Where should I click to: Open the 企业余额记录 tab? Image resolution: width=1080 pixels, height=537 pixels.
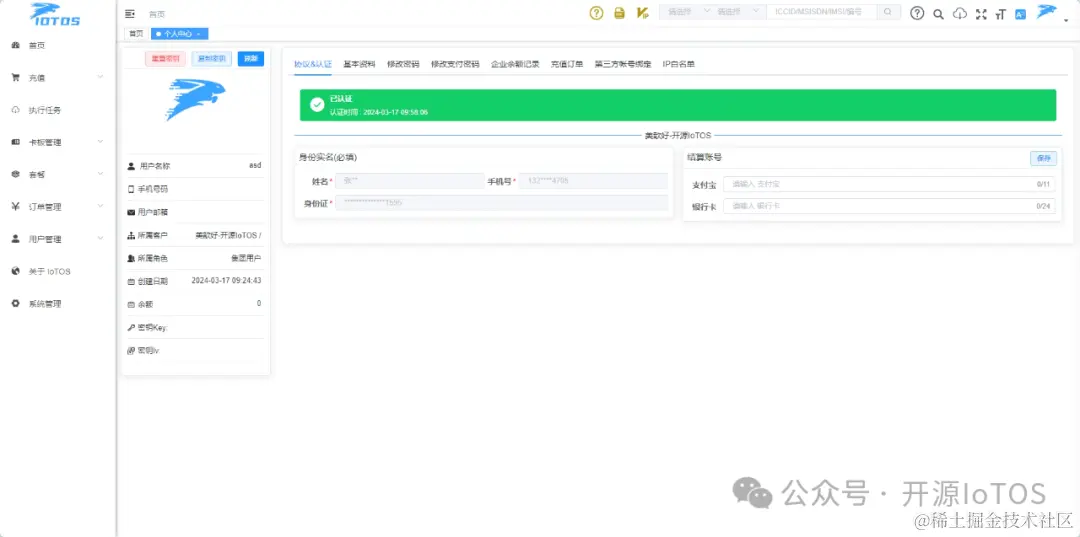pyautogui.click(x=515, y=64)
